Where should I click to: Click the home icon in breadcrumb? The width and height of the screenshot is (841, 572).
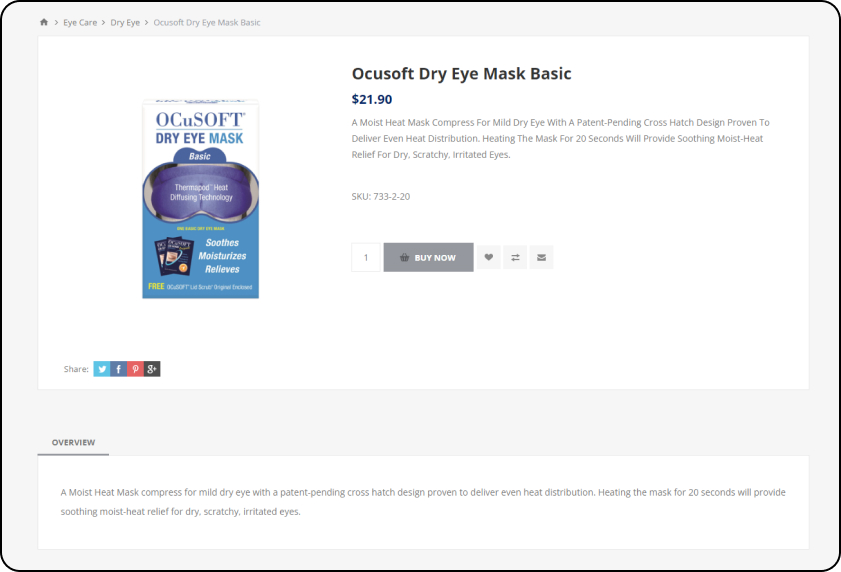pos(44,22)
